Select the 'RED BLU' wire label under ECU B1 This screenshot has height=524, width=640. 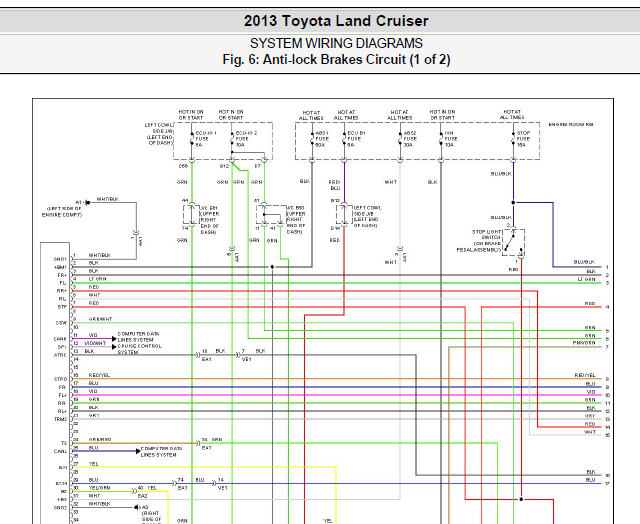334,185
